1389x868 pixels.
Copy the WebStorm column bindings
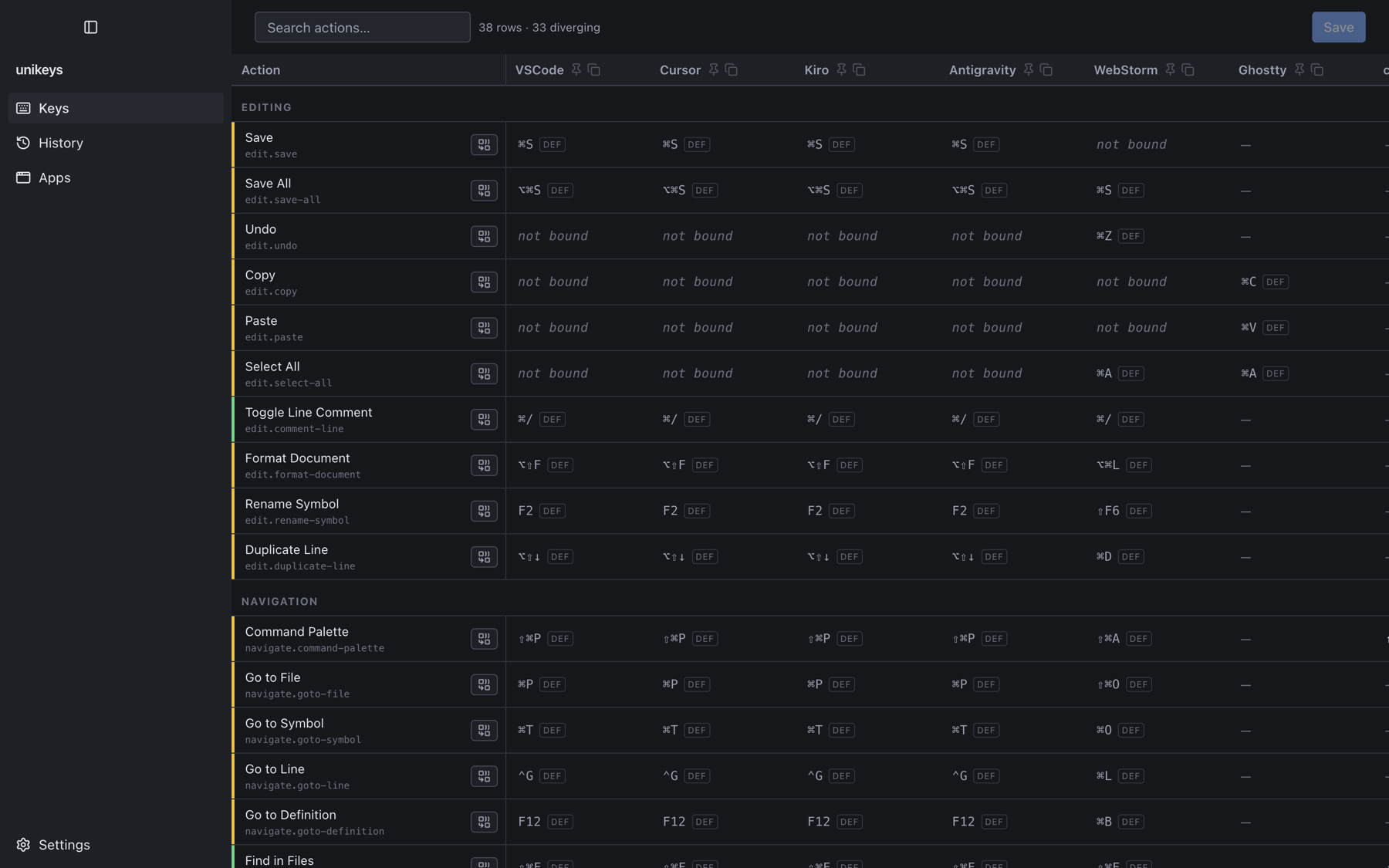1188,69
